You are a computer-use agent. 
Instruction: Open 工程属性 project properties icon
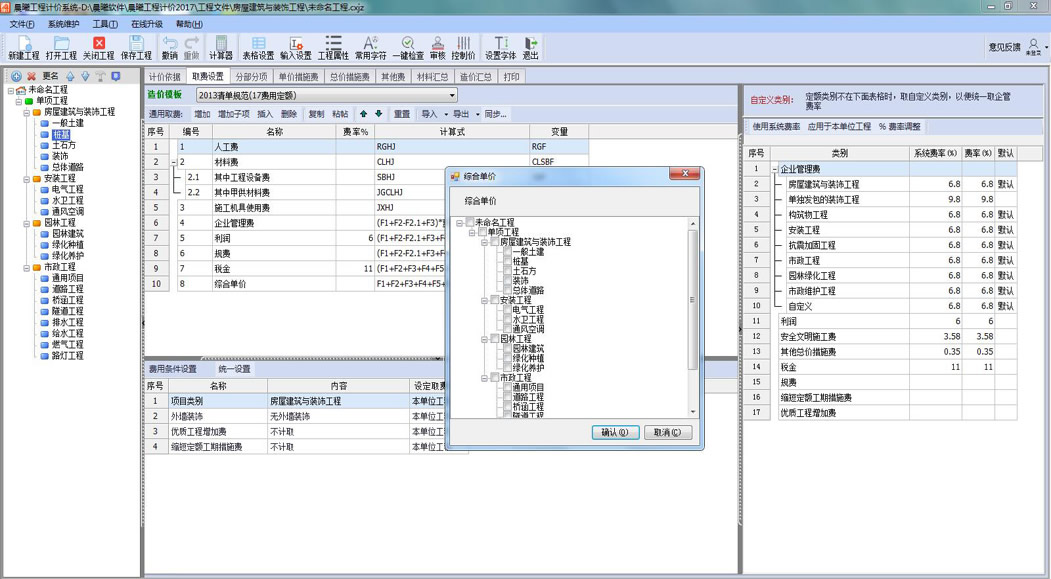[x=333, y=48]
